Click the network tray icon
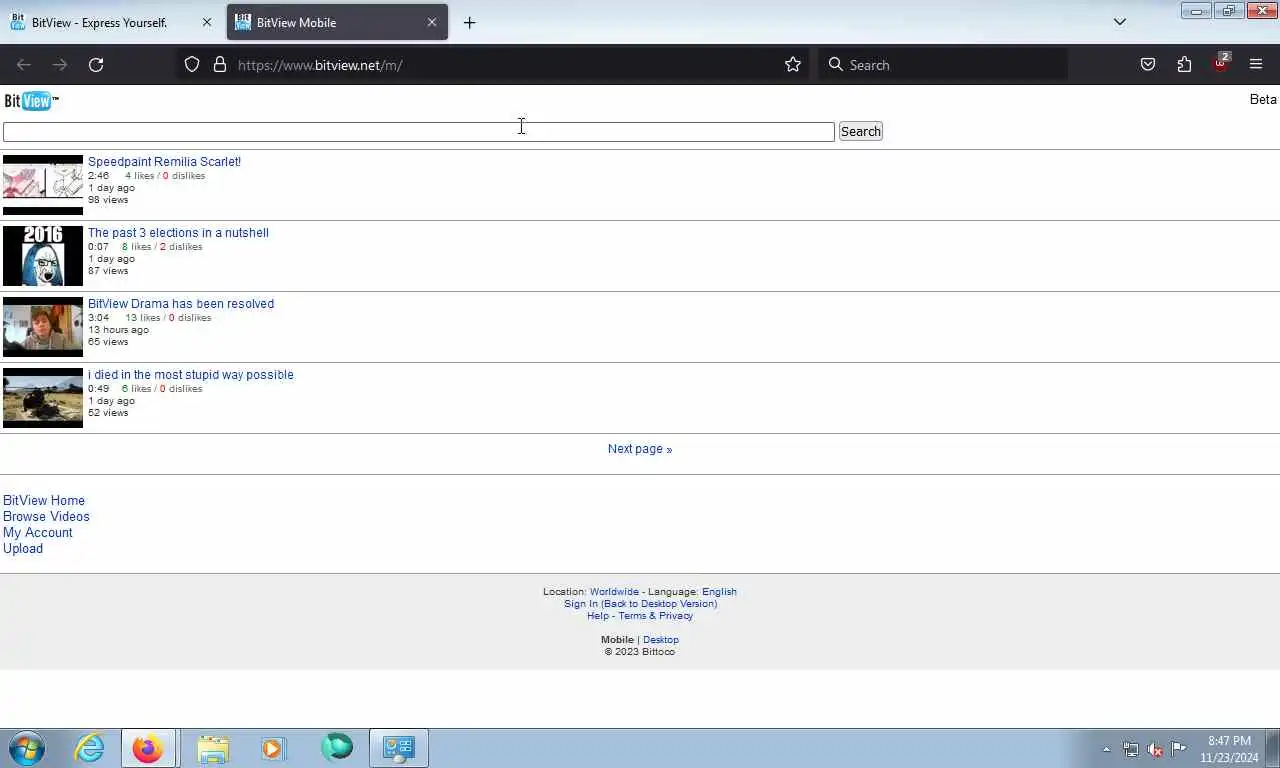 pyautogui.click(x=1131, y=749)
